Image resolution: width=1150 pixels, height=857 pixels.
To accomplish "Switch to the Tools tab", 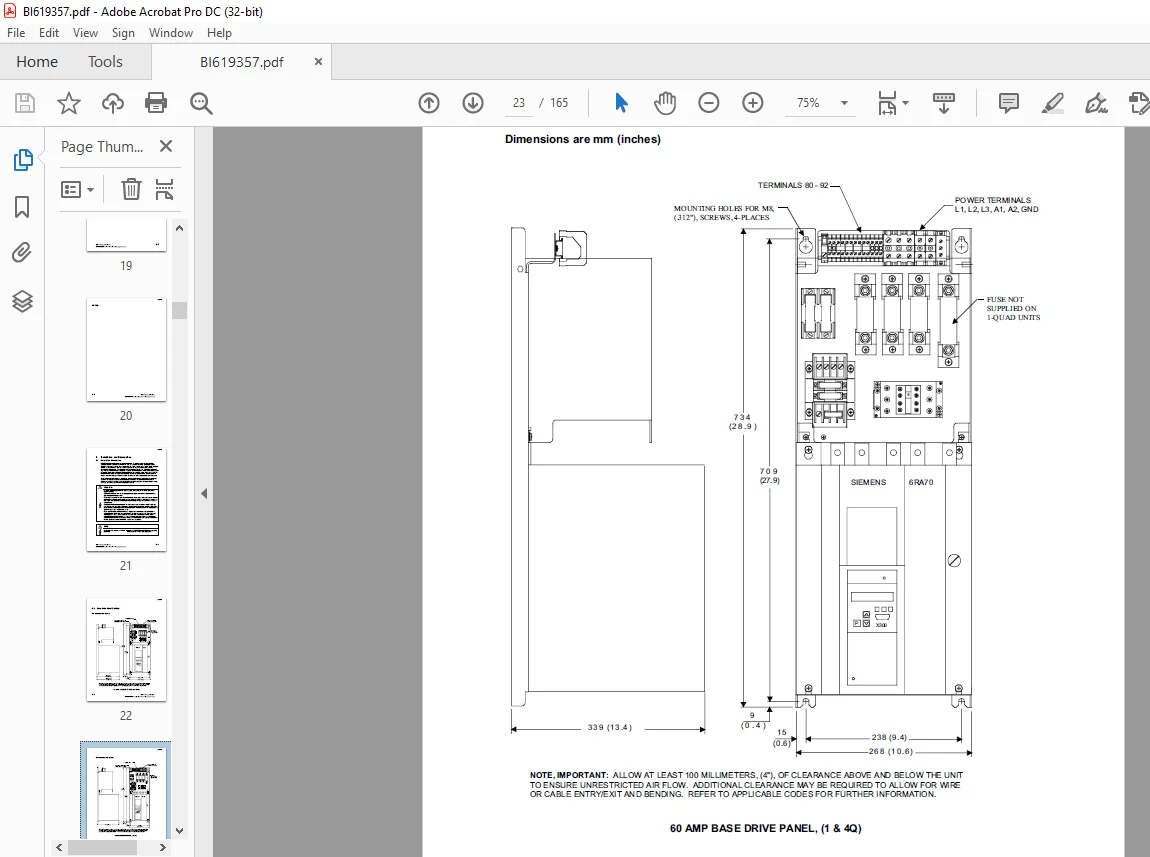I will tap(105, 62).
